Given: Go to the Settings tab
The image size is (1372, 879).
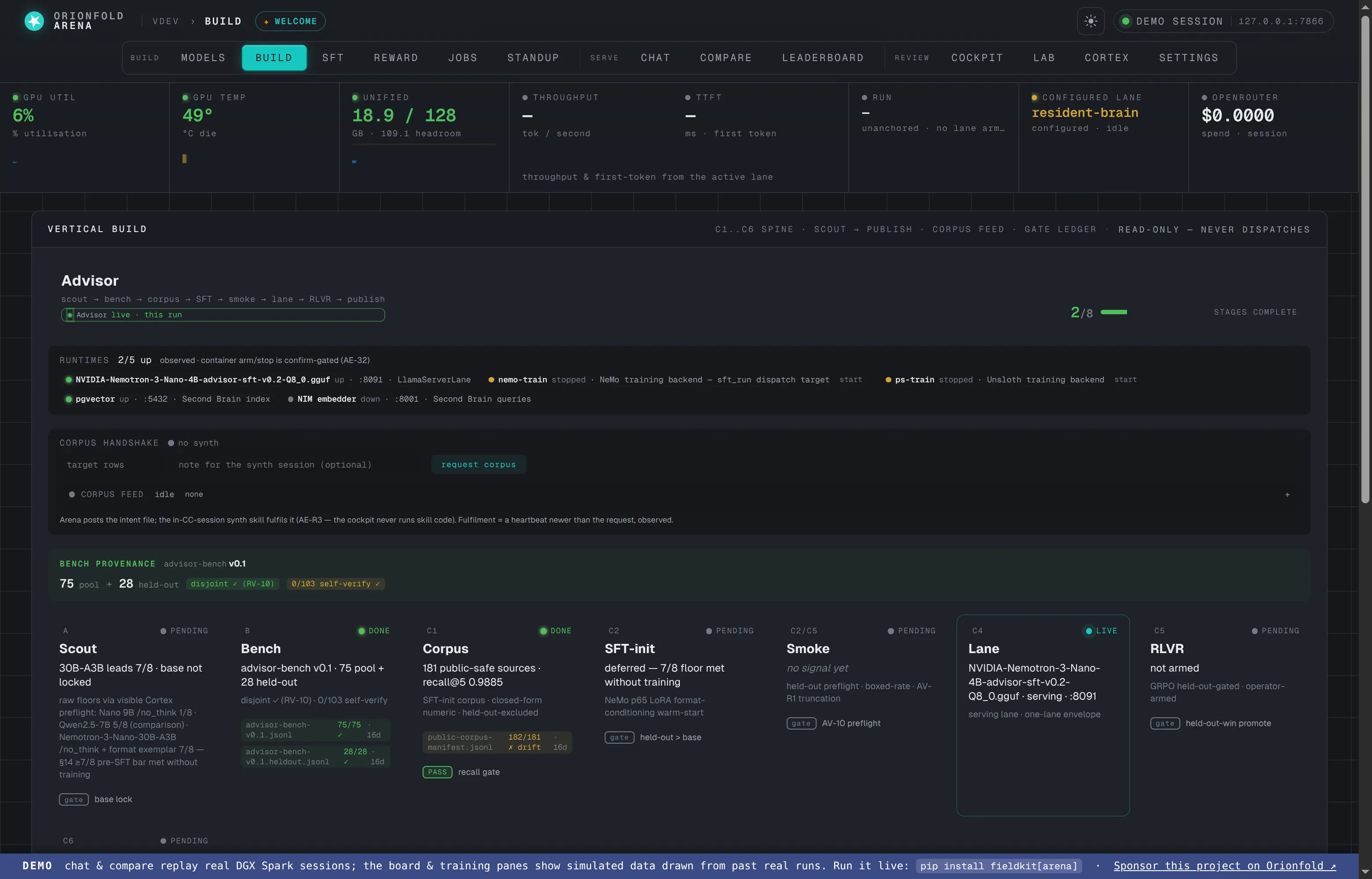Looking at the screenshot, I should coord(1189,58).
